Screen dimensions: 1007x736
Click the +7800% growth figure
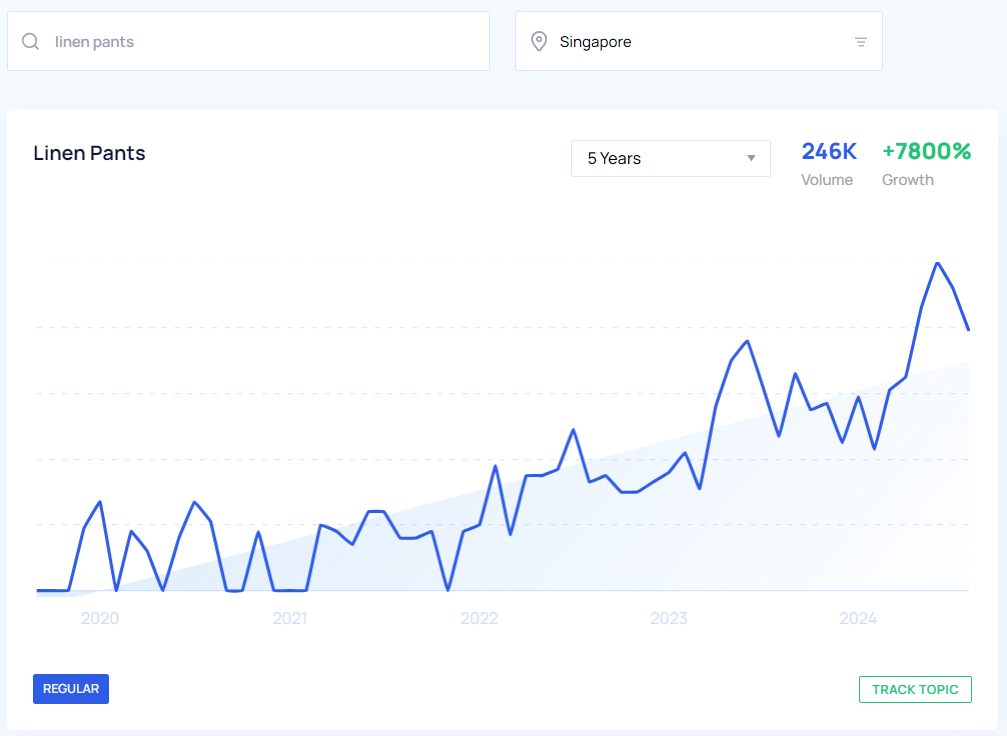926,152
